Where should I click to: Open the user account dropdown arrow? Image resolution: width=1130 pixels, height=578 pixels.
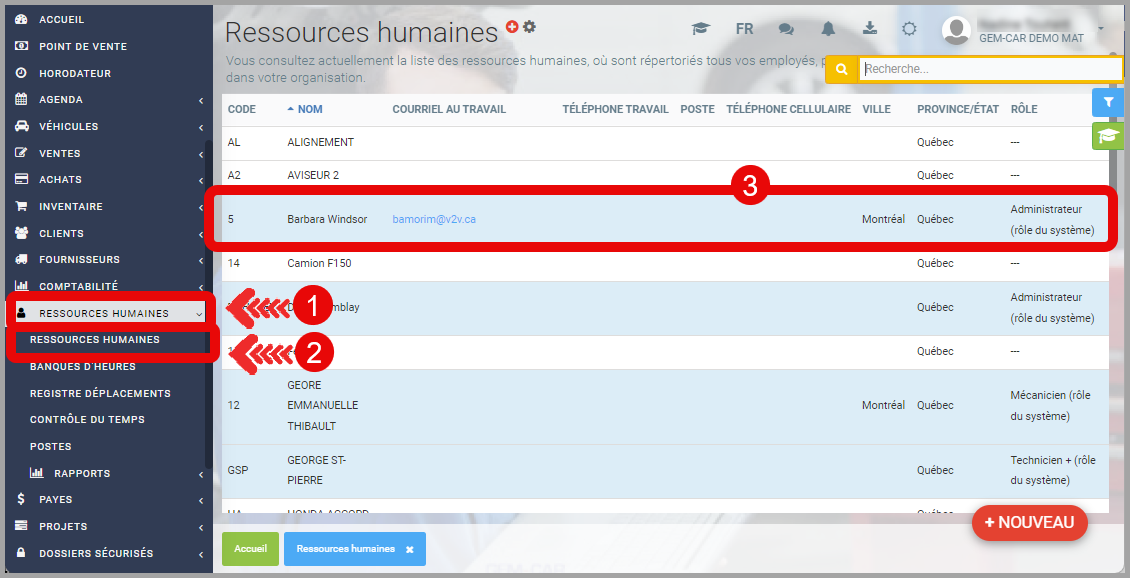1101,29
